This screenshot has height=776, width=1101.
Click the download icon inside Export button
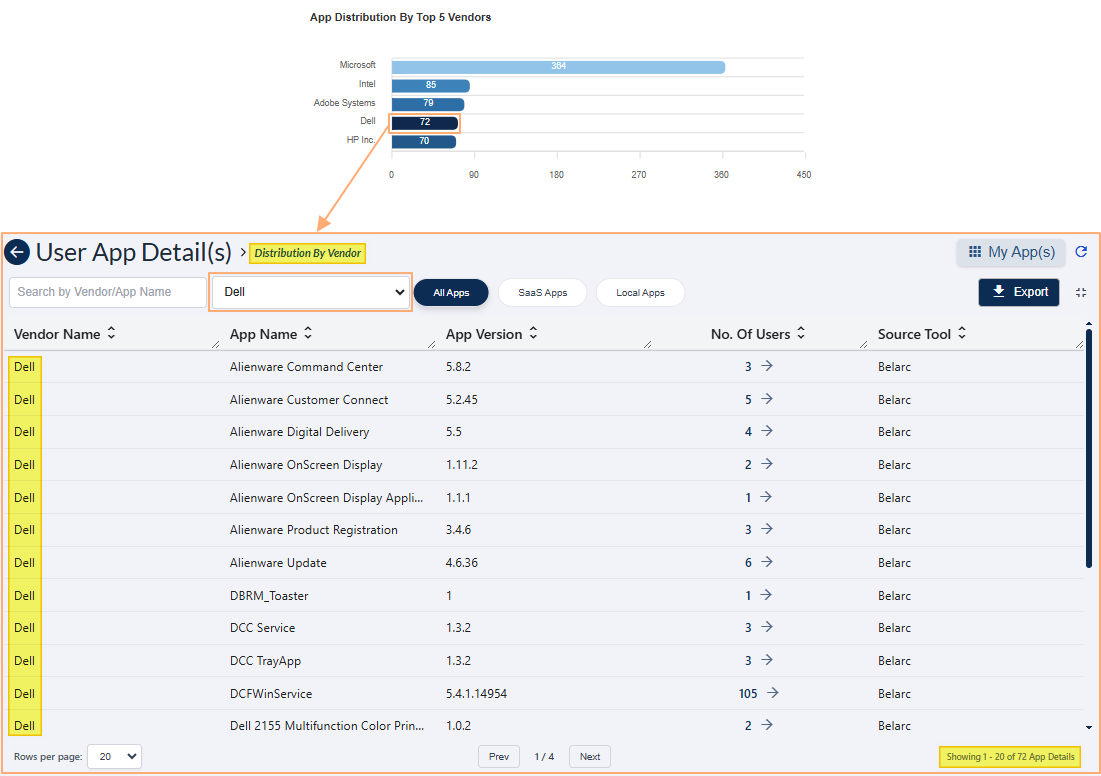998,292
